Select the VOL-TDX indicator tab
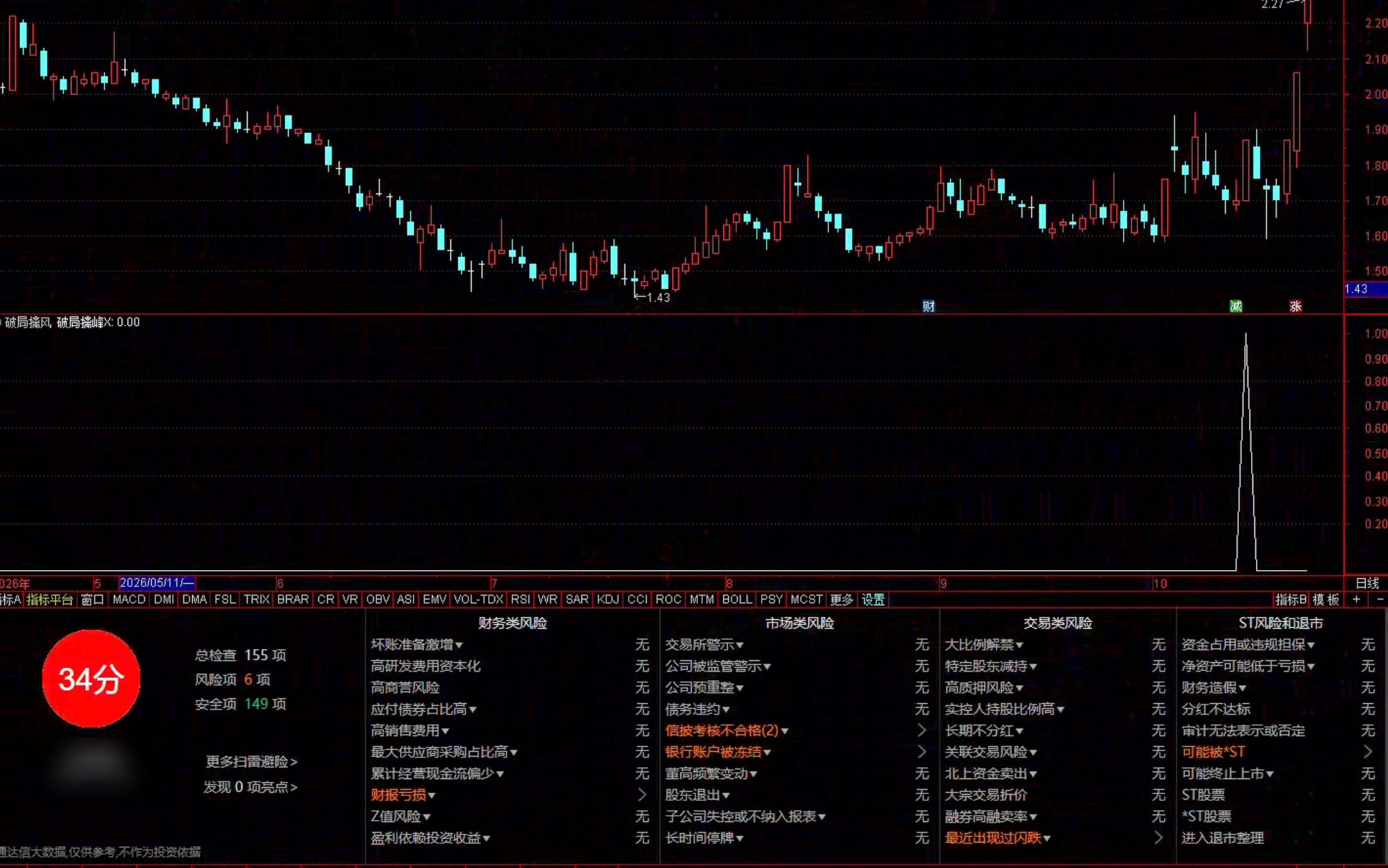This screenshot has height=868, width=1388. click(478, 599)
